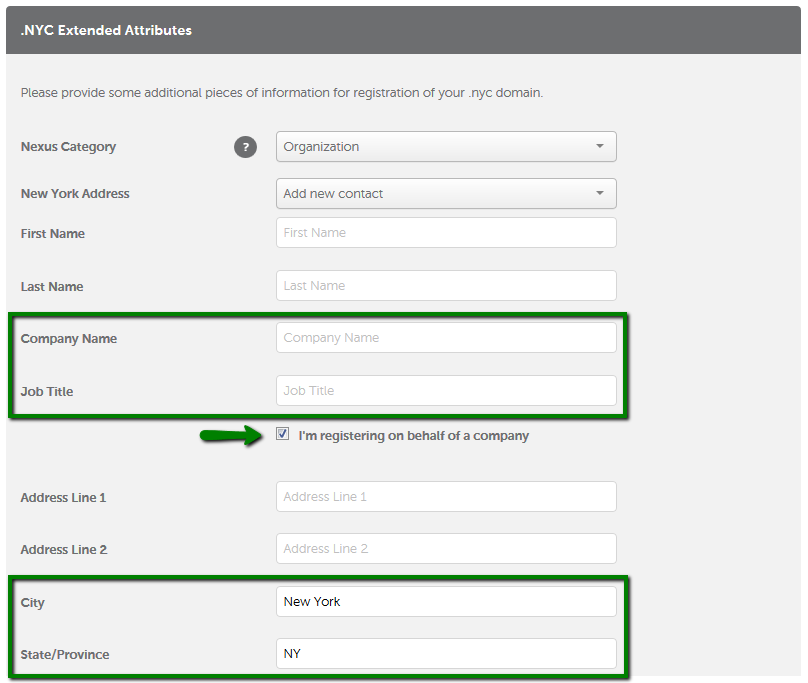Open the Nexus Category Organization dropdown
Screen dimensions: 808x683
446,146
